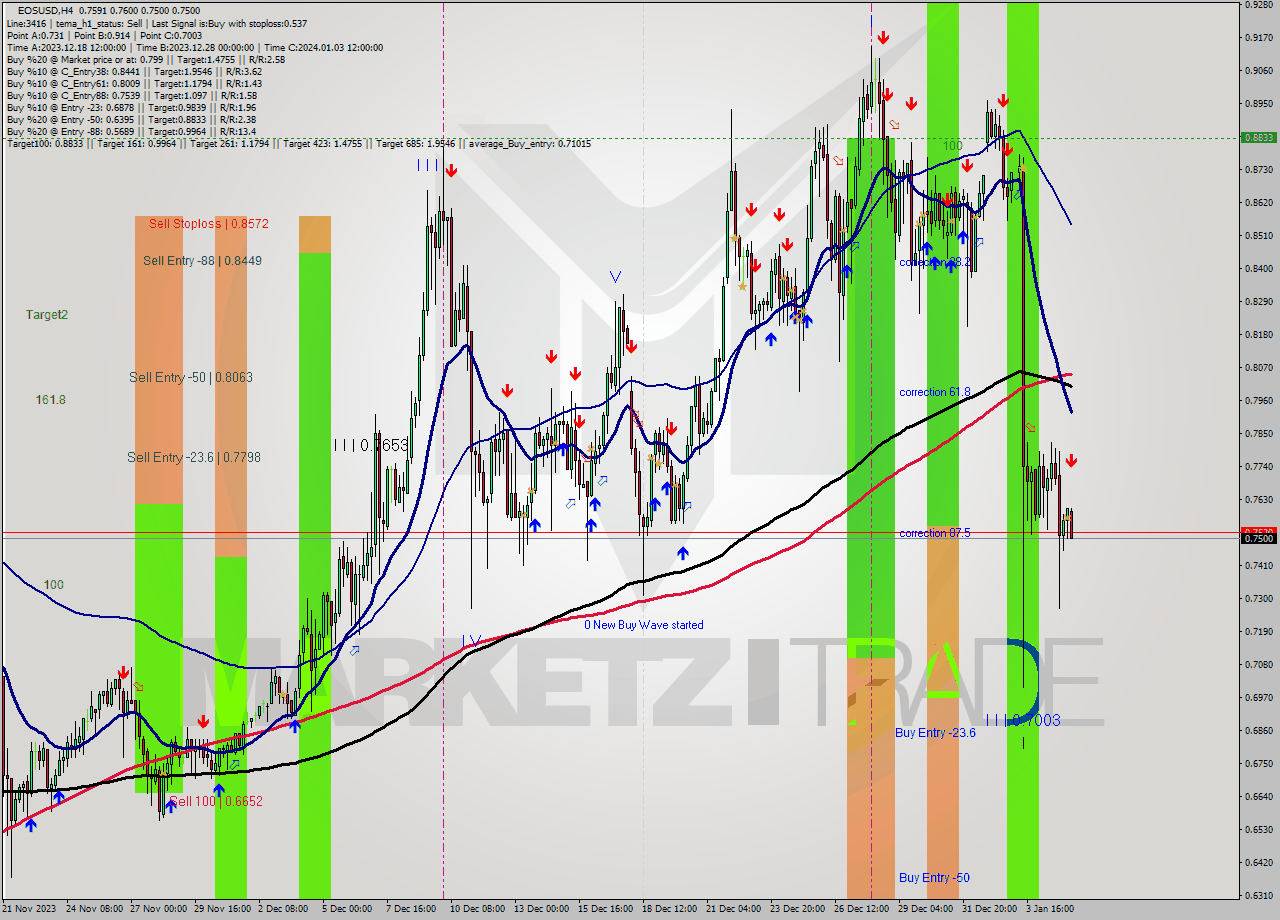Click the 'correction 38.2' label

935,262
